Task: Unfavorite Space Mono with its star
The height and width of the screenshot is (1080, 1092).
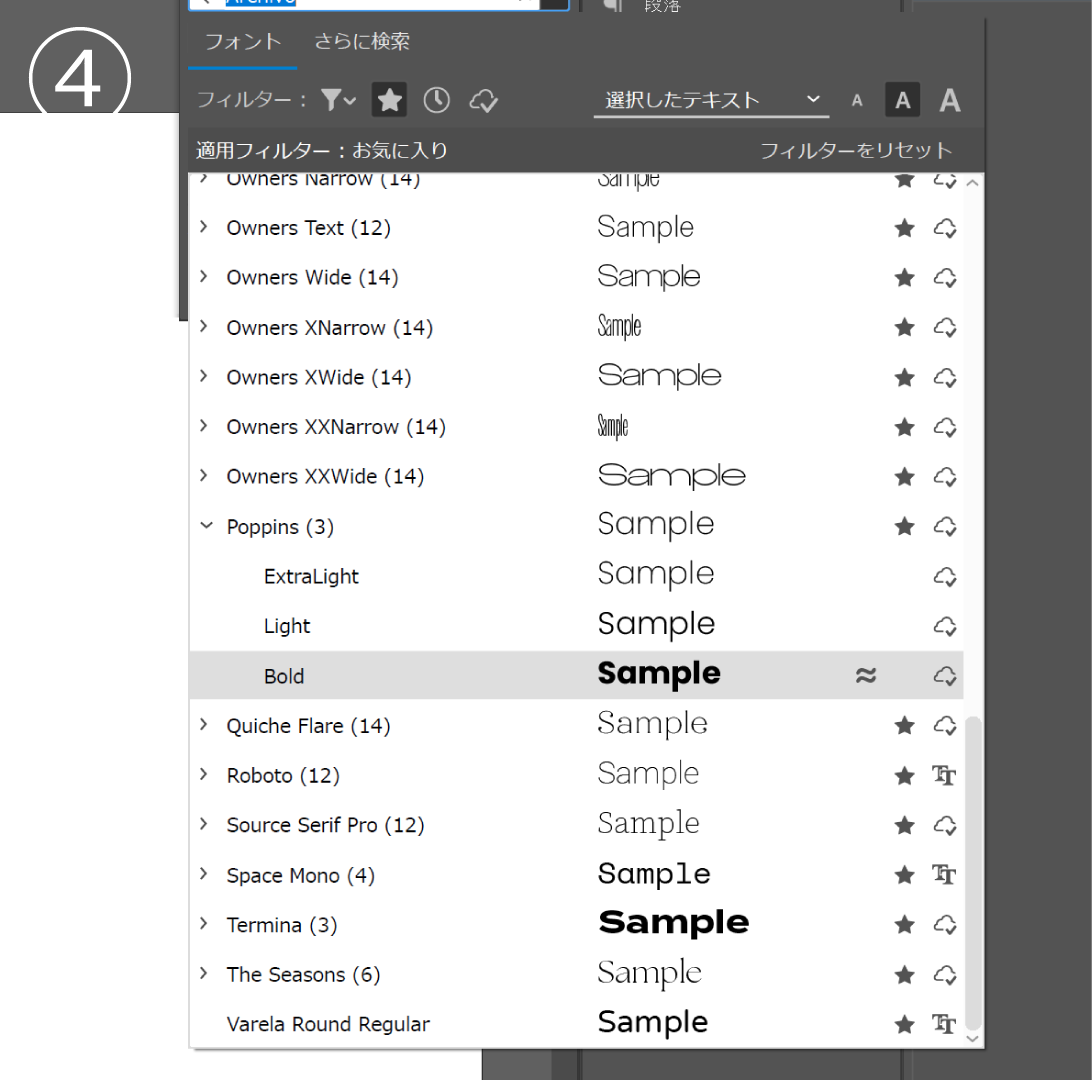Action: pos(905,875)
